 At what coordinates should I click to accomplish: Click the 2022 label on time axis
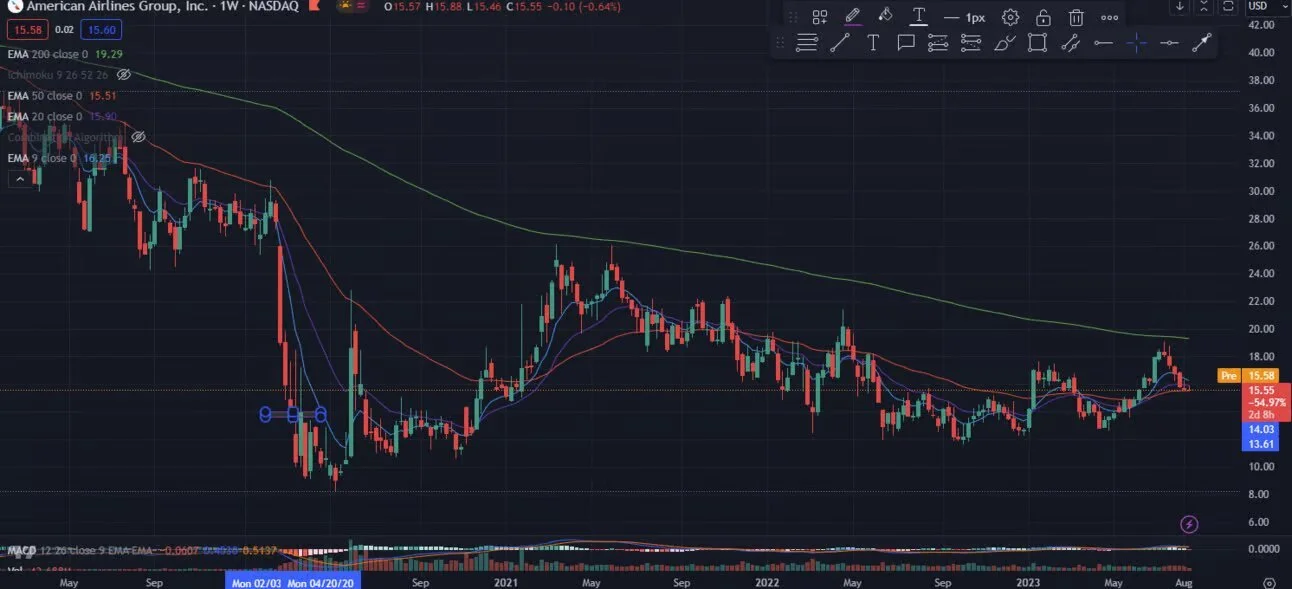point(768,581)
